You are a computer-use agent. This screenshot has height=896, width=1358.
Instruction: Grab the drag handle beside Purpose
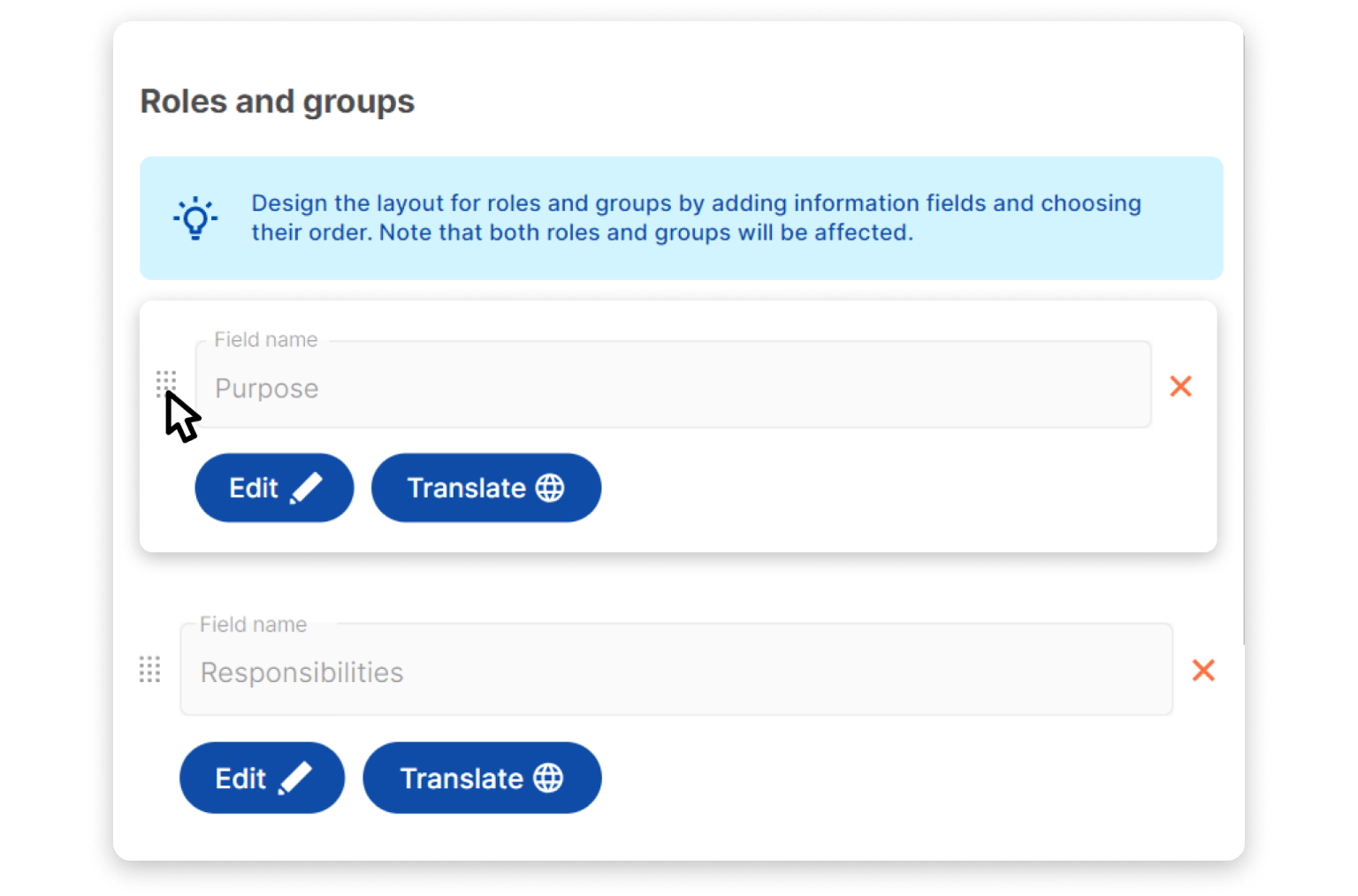166,382
